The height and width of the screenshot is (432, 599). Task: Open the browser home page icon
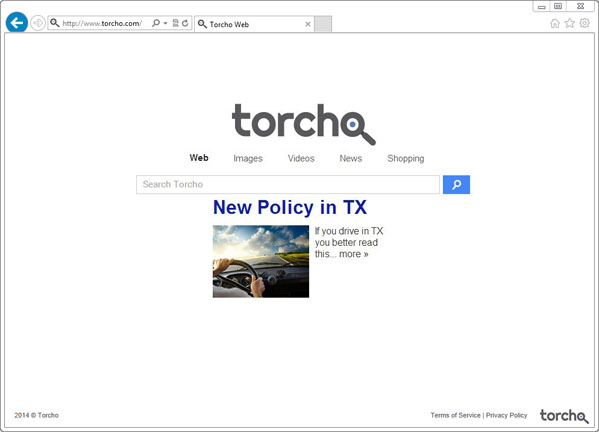(x=555, y=23)
